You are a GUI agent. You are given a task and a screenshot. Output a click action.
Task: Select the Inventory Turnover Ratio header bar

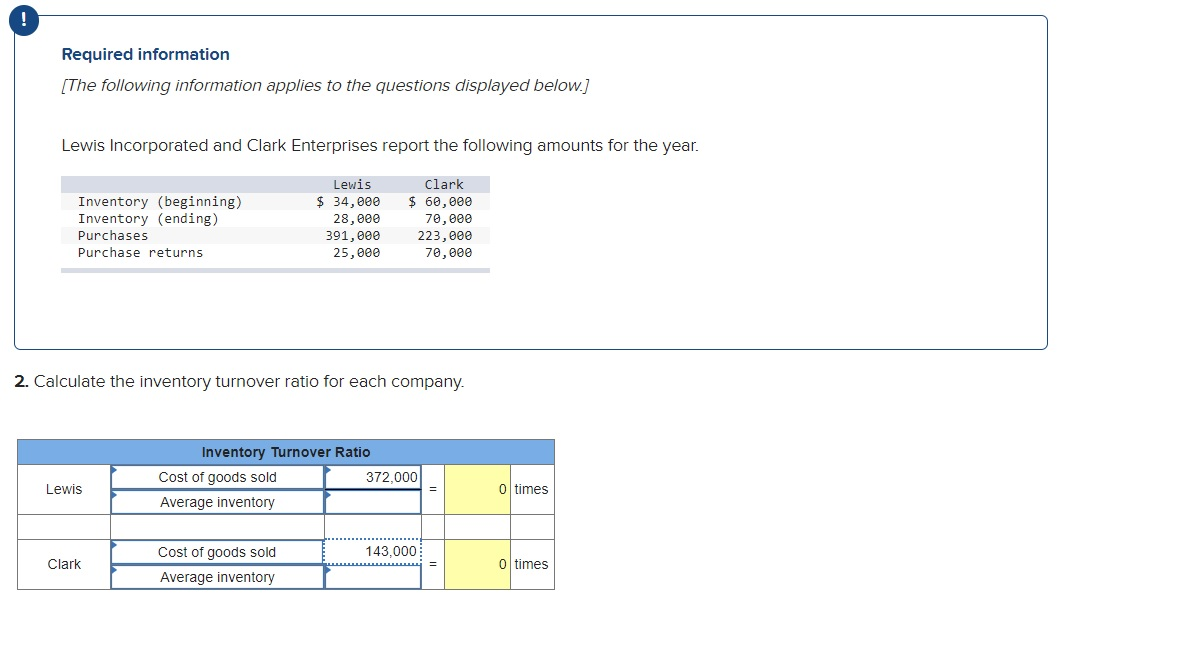pos(286,452)
